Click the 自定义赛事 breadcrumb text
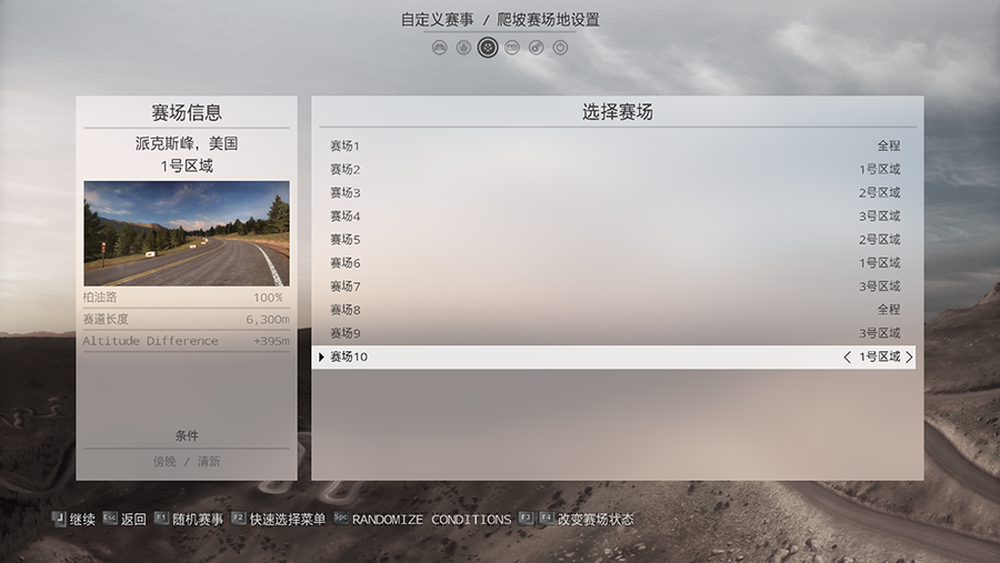1000x563 pixels. (437, 20)
